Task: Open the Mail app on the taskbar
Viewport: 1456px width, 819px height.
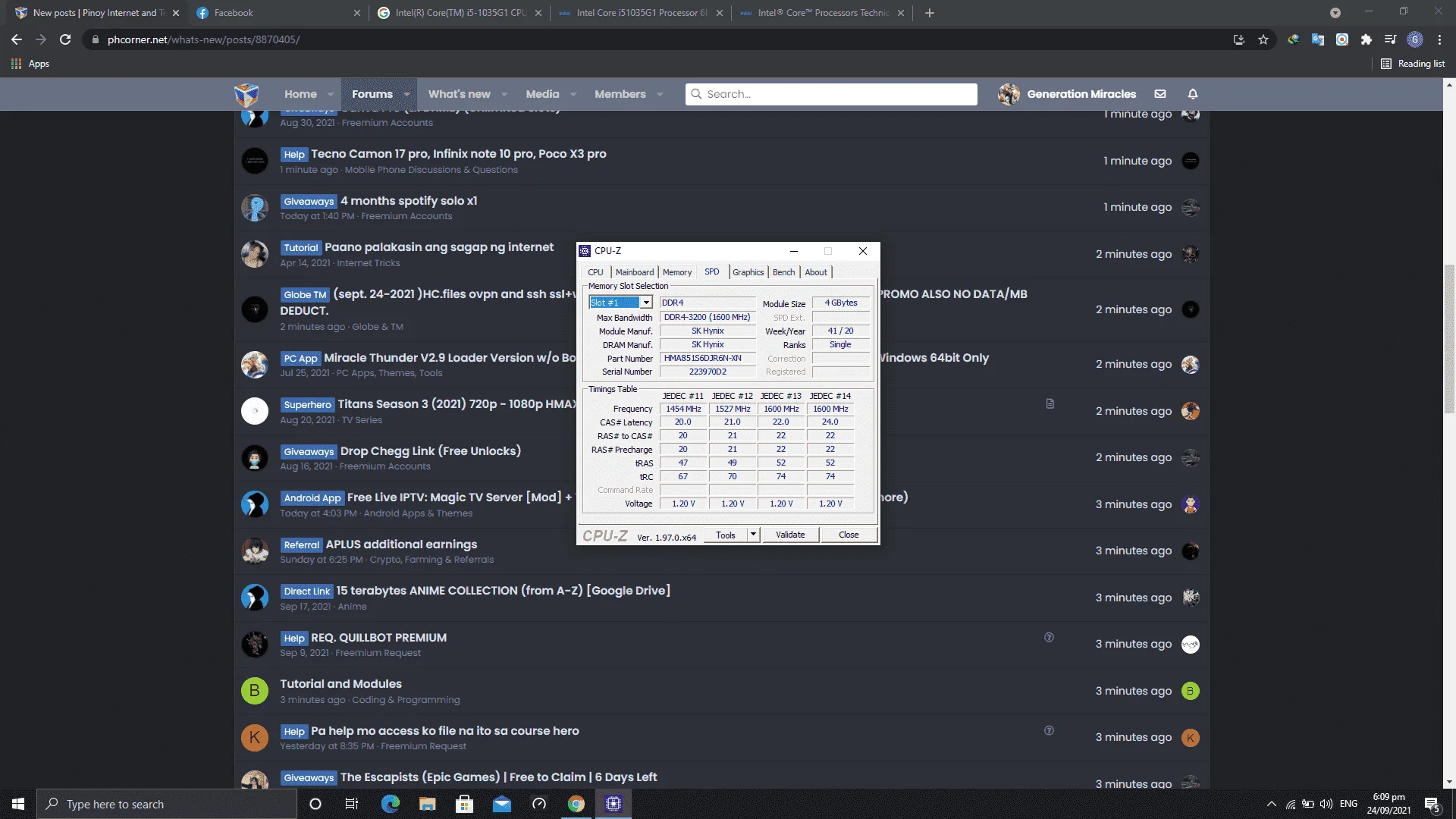Action: 502,804
